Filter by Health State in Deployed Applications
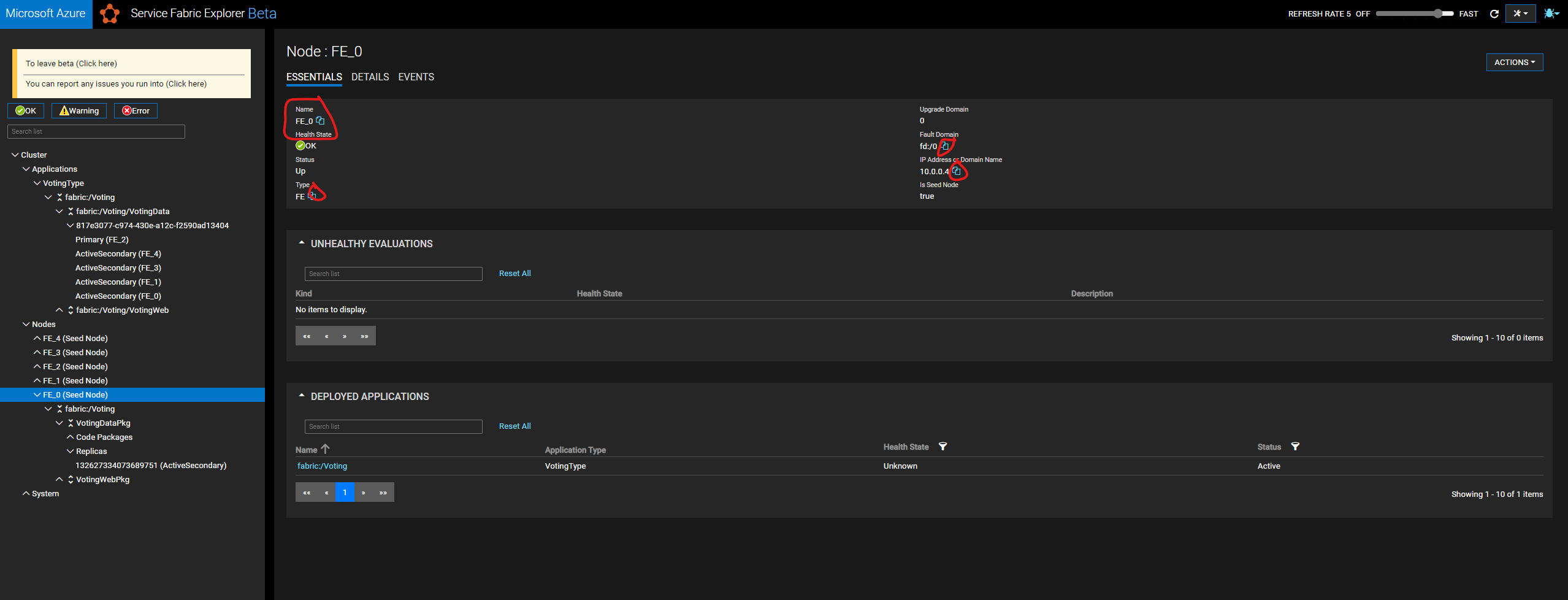Screen dimensions: 1568x600 click(943, 447)
